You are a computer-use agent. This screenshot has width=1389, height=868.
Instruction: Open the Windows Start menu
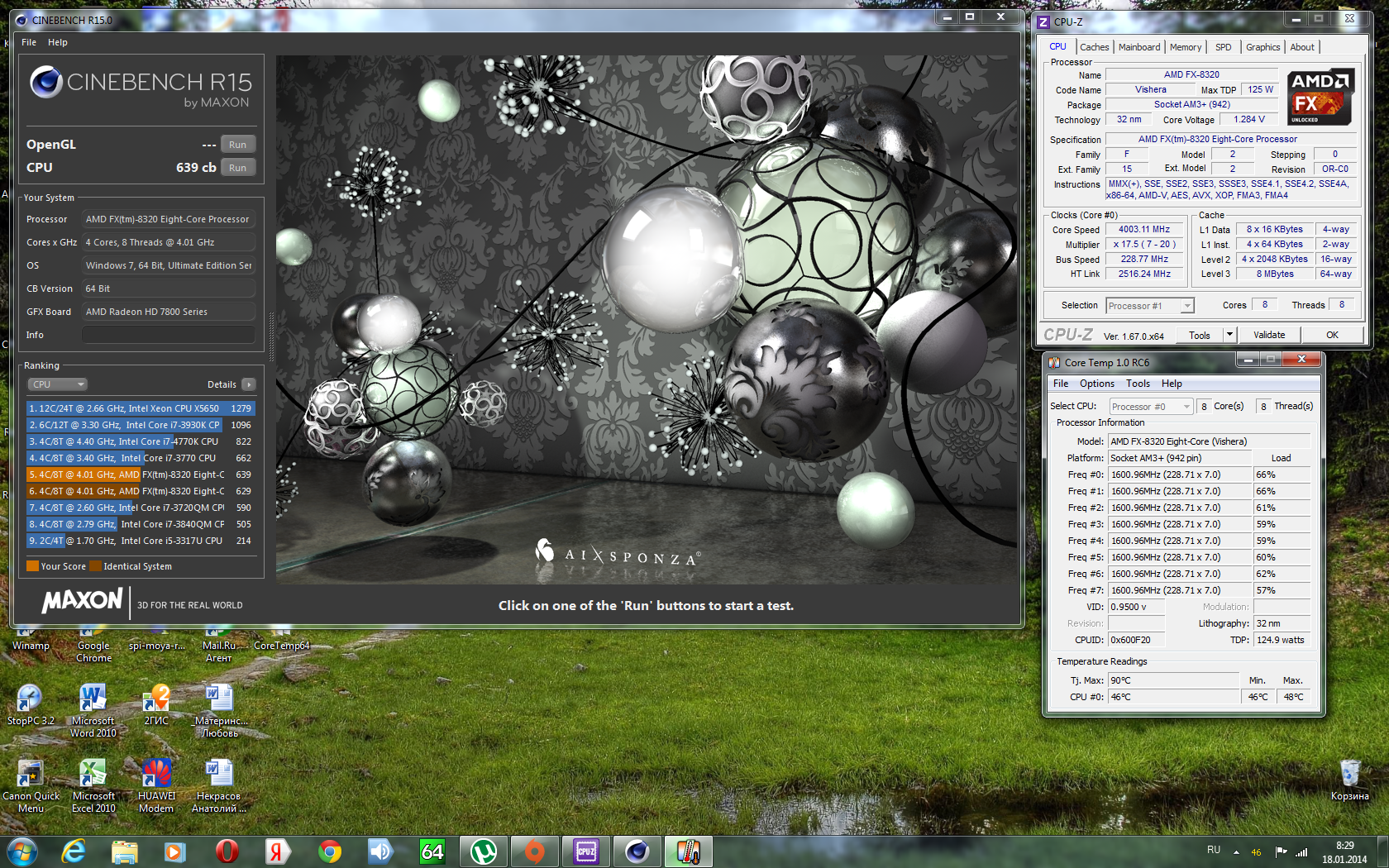click(21, 851)
